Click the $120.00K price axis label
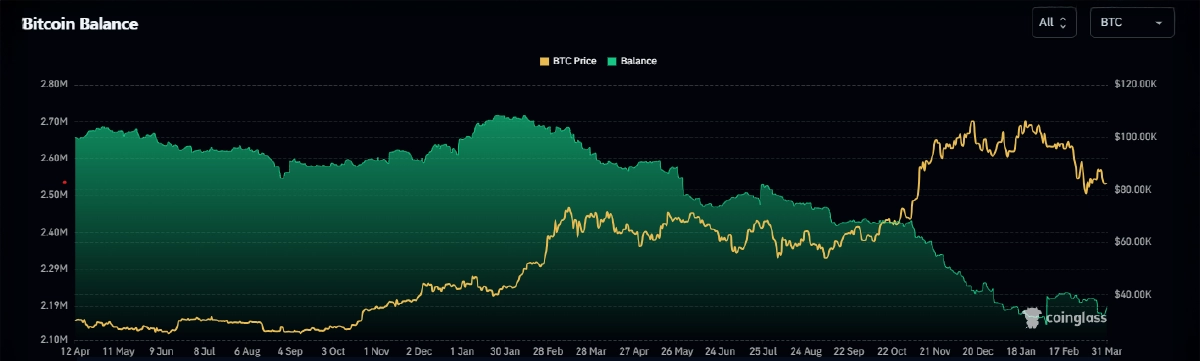Viewport: 1200px width, 361px height. [x=1136, y=84]
